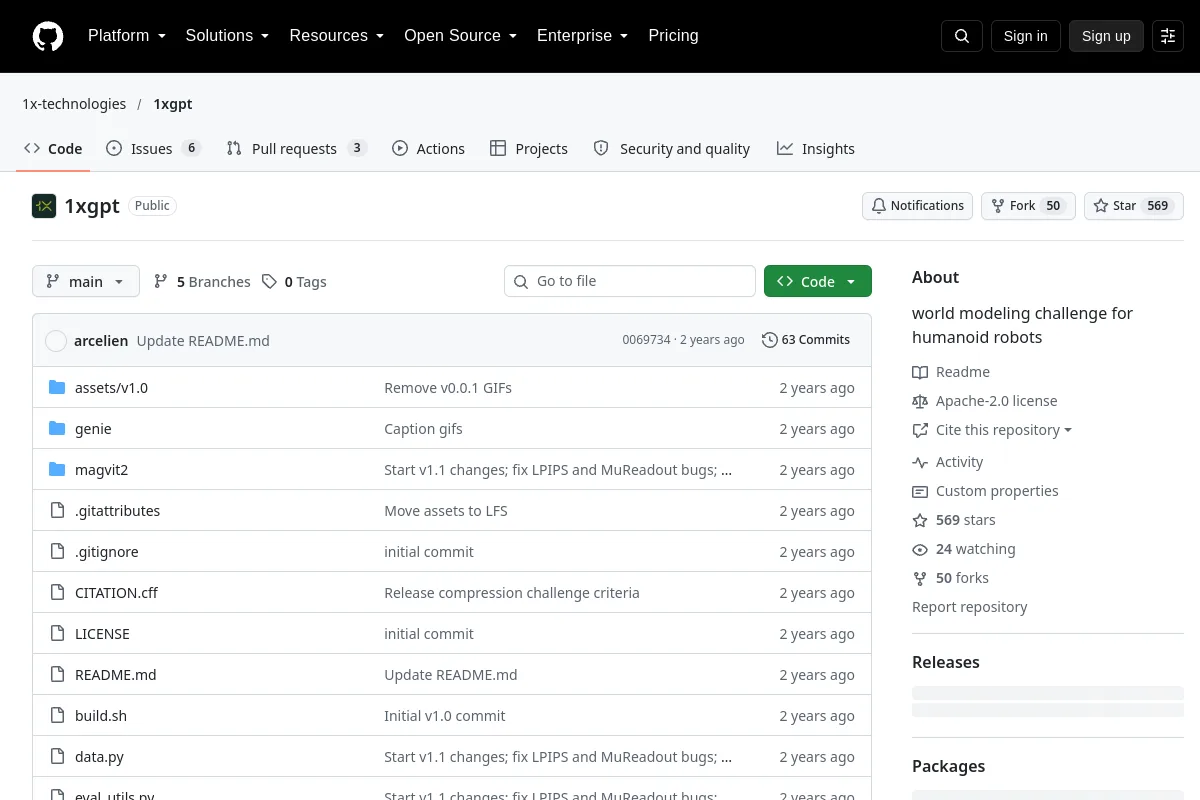Click the 1x-technologies owner link
Screen dimensions: 1200x800
(74, 104)
